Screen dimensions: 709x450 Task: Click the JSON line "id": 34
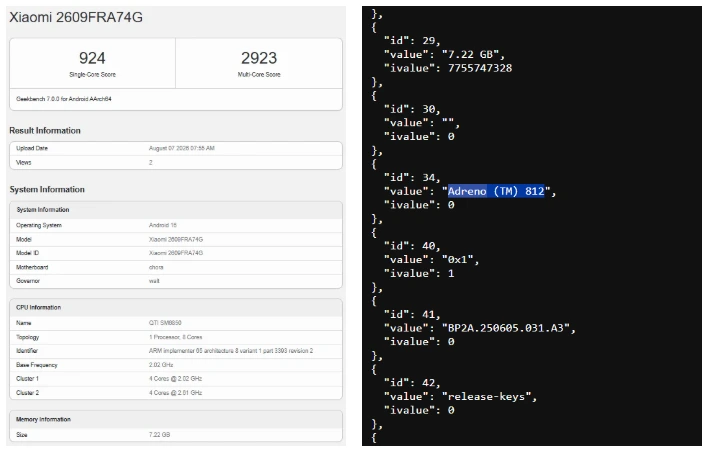[412, 177]
